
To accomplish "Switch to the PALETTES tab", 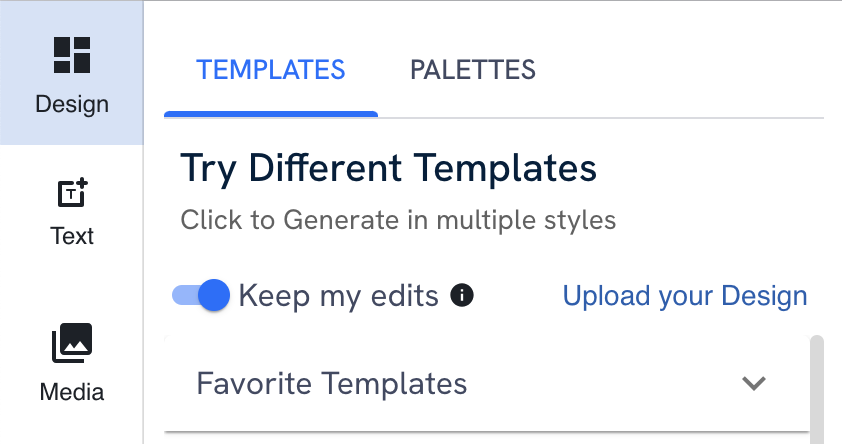I will coord(473,70).
